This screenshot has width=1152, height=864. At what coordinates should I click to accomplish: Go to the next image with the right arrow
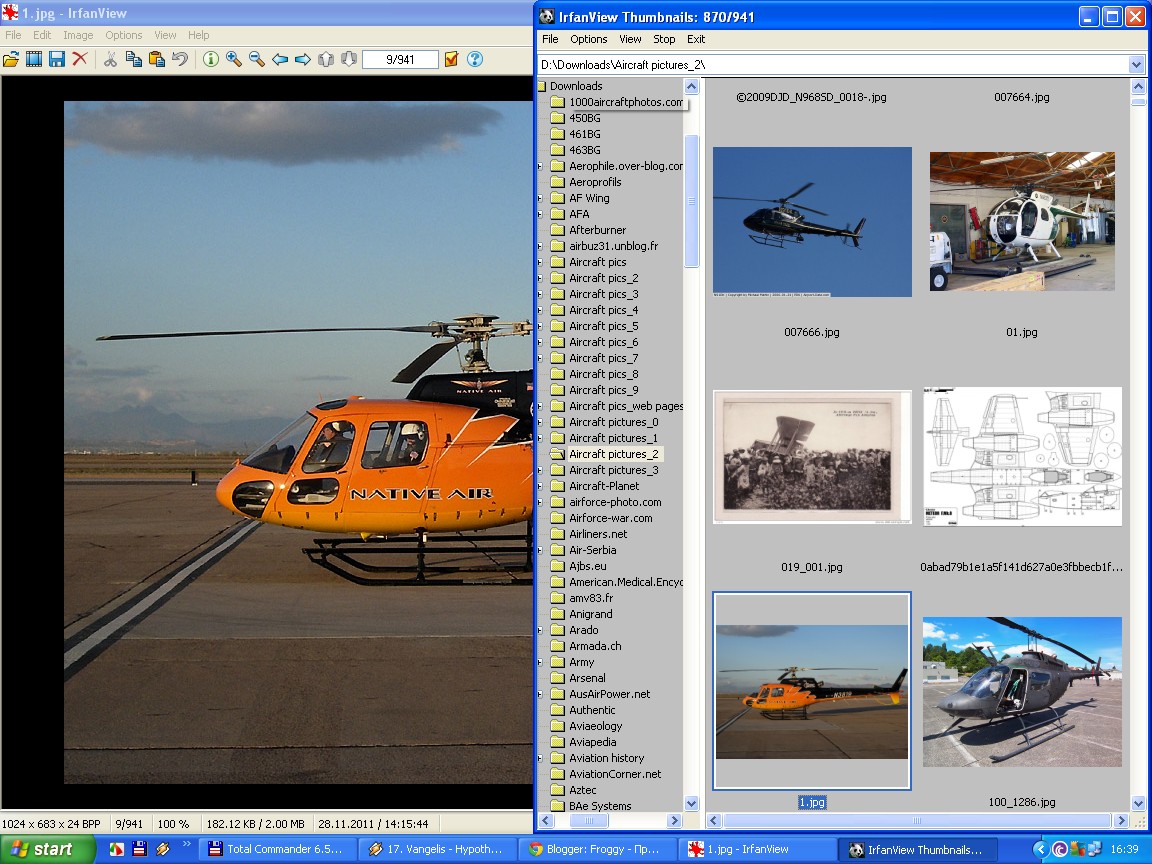(303, 60)
